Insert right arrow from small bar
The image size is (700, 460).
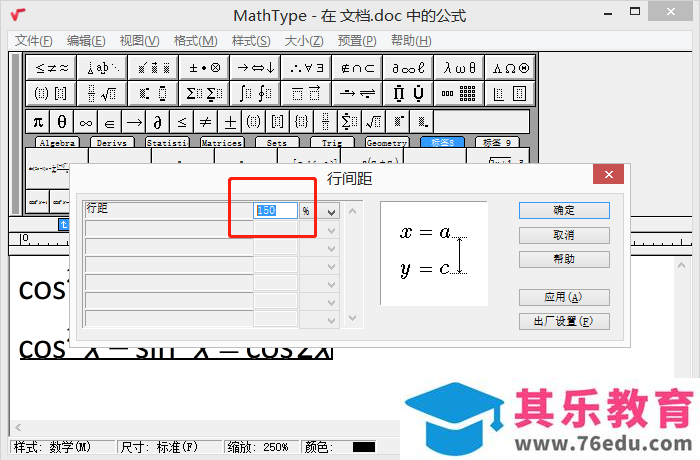pos(134,121)
